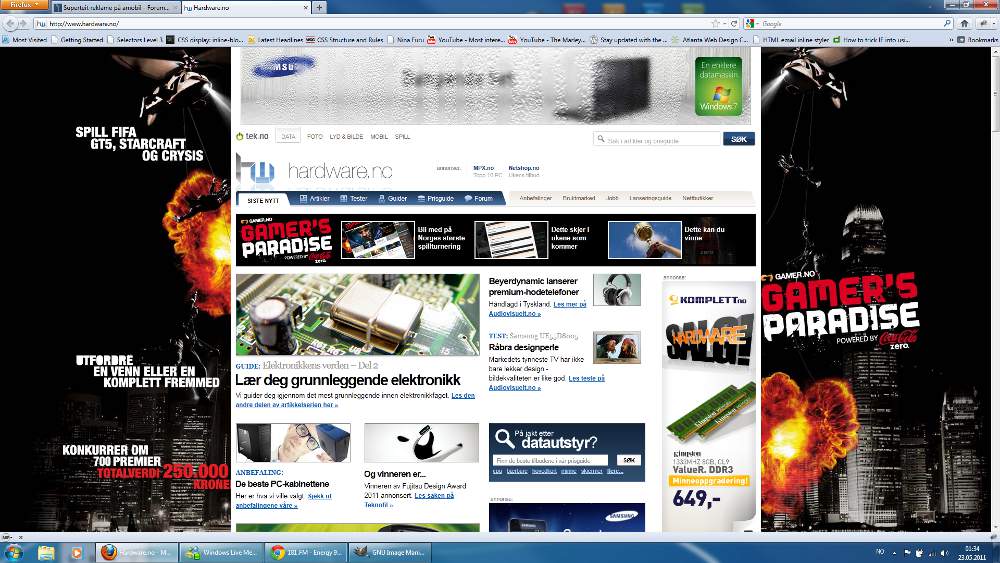The image size is (1000, 563).
Task: Open 'Bli med på Norges største spillturnering' thumbnail
Action: pos(378,240)
